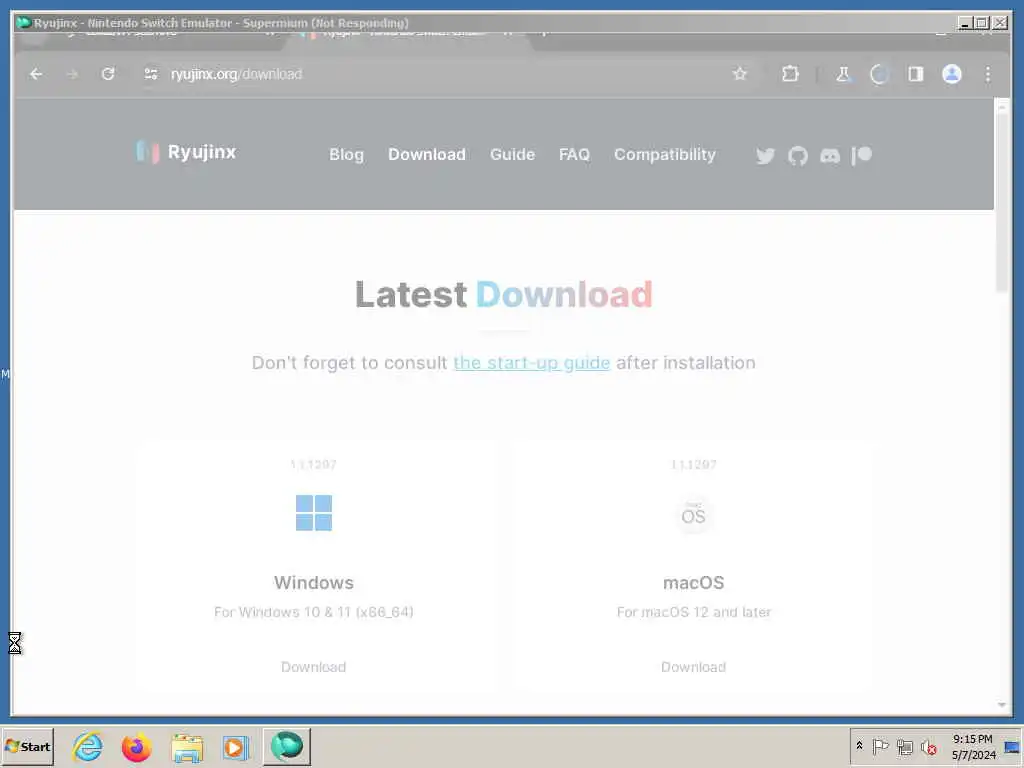Follow the start-up guide link
The image size is (1024, 768).
click(532, 363)
